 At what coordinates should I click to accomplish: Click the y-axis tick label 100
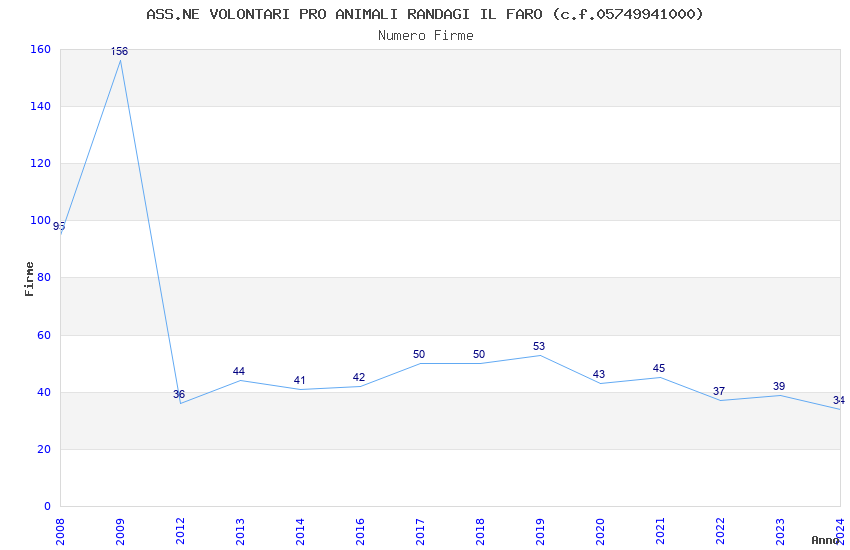point(41,220)
